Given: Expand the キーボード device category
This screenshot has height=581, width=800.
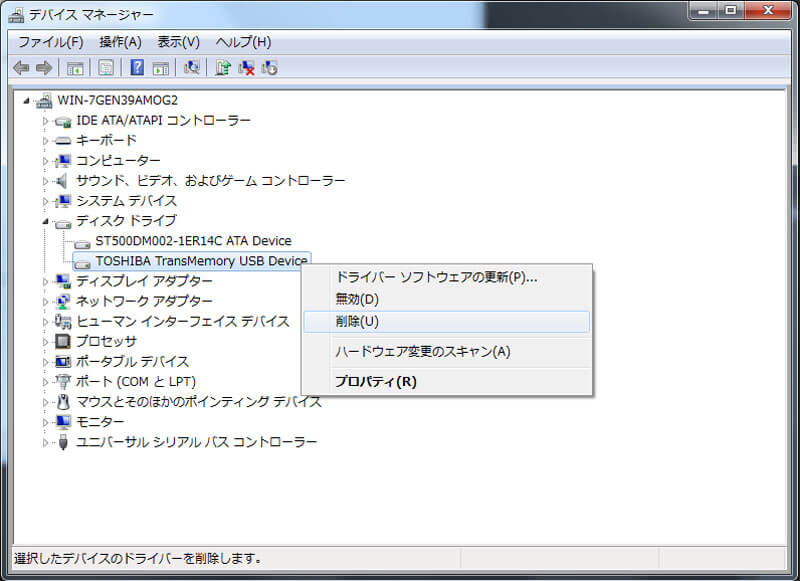Looking at the screenshot, I should 44,140.
